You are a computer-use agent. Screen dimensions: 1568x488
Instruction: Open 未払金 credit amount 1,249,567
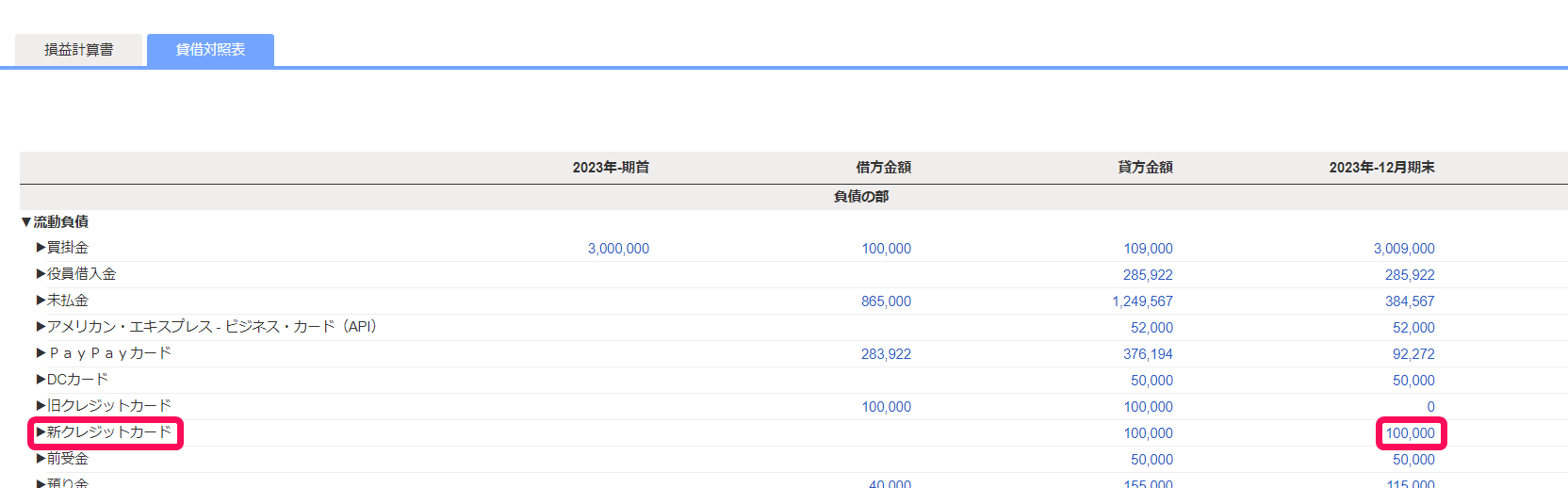1142,301
